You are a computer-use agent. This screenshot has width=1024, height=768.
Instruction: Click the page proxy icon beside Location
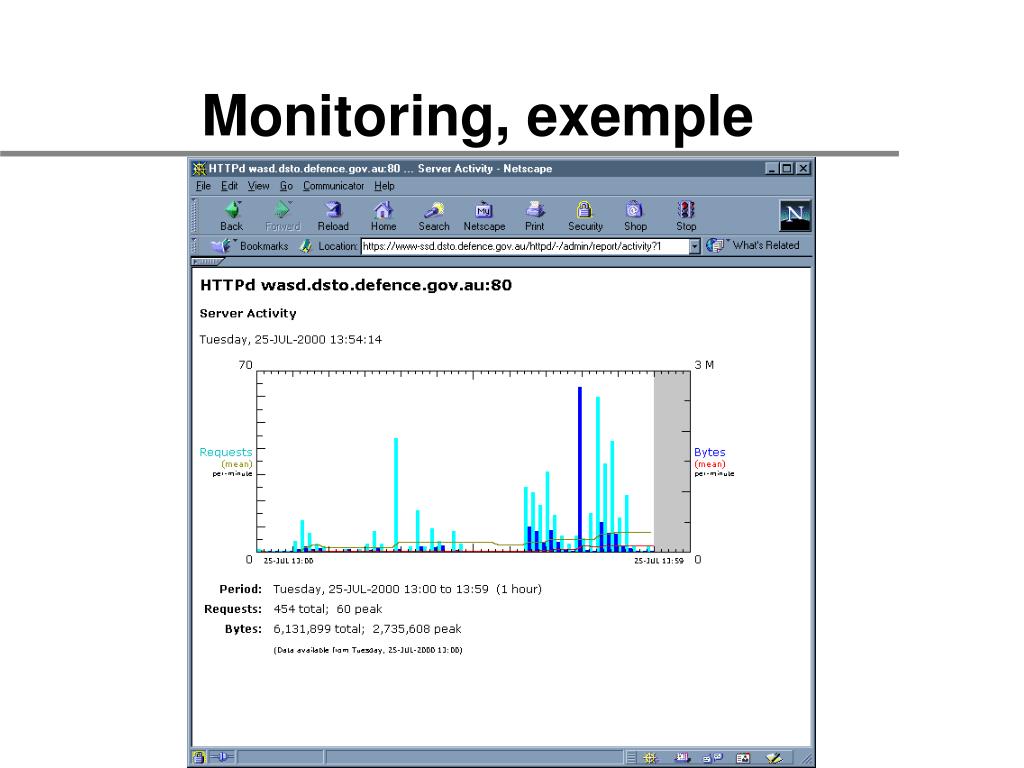[x=305, y=246]
